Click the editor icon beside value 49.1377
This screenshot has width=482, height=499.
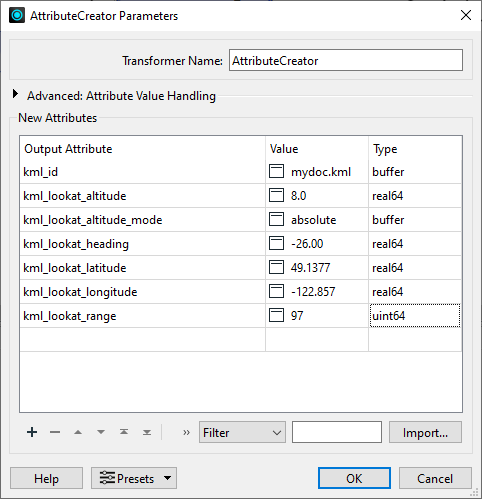(x=276, y=267)
